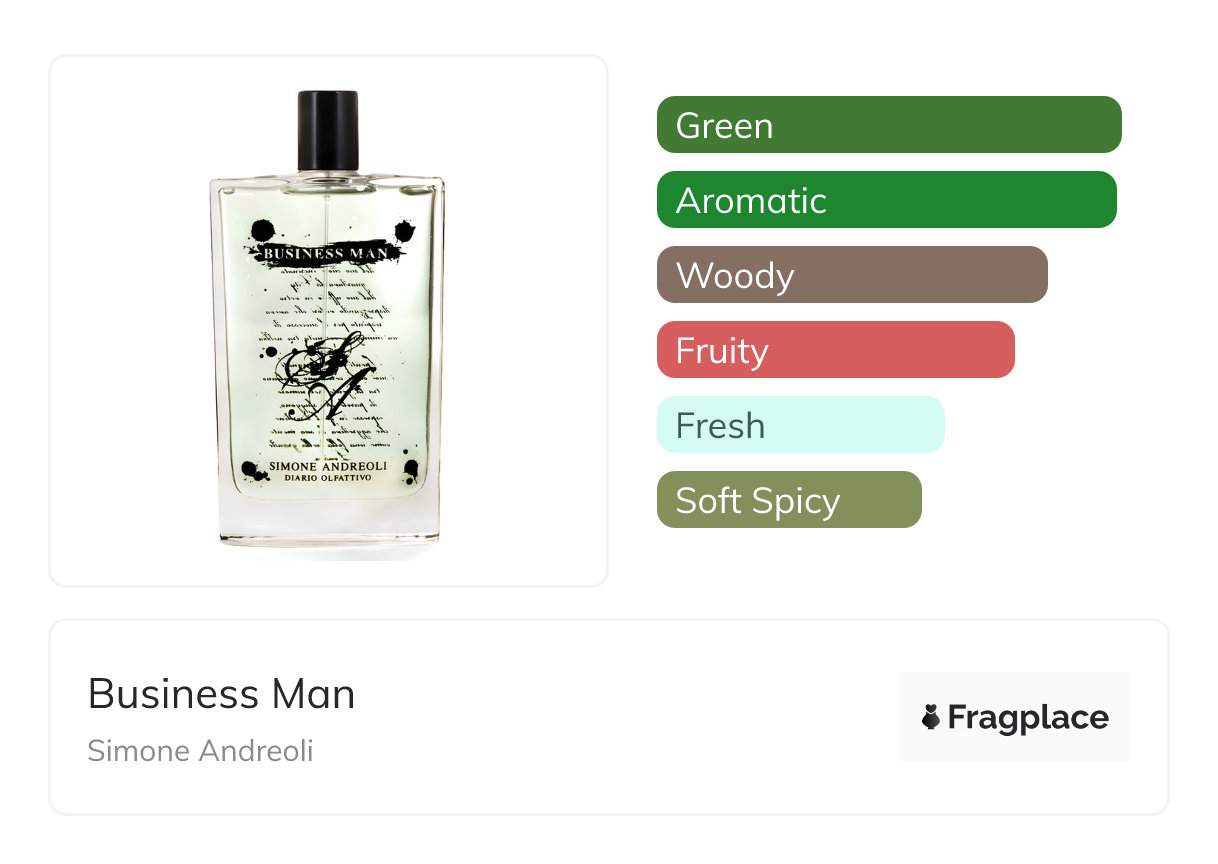1218x864 pixels.
Task: Click the Green accord label text
Action: click(724, 126)
